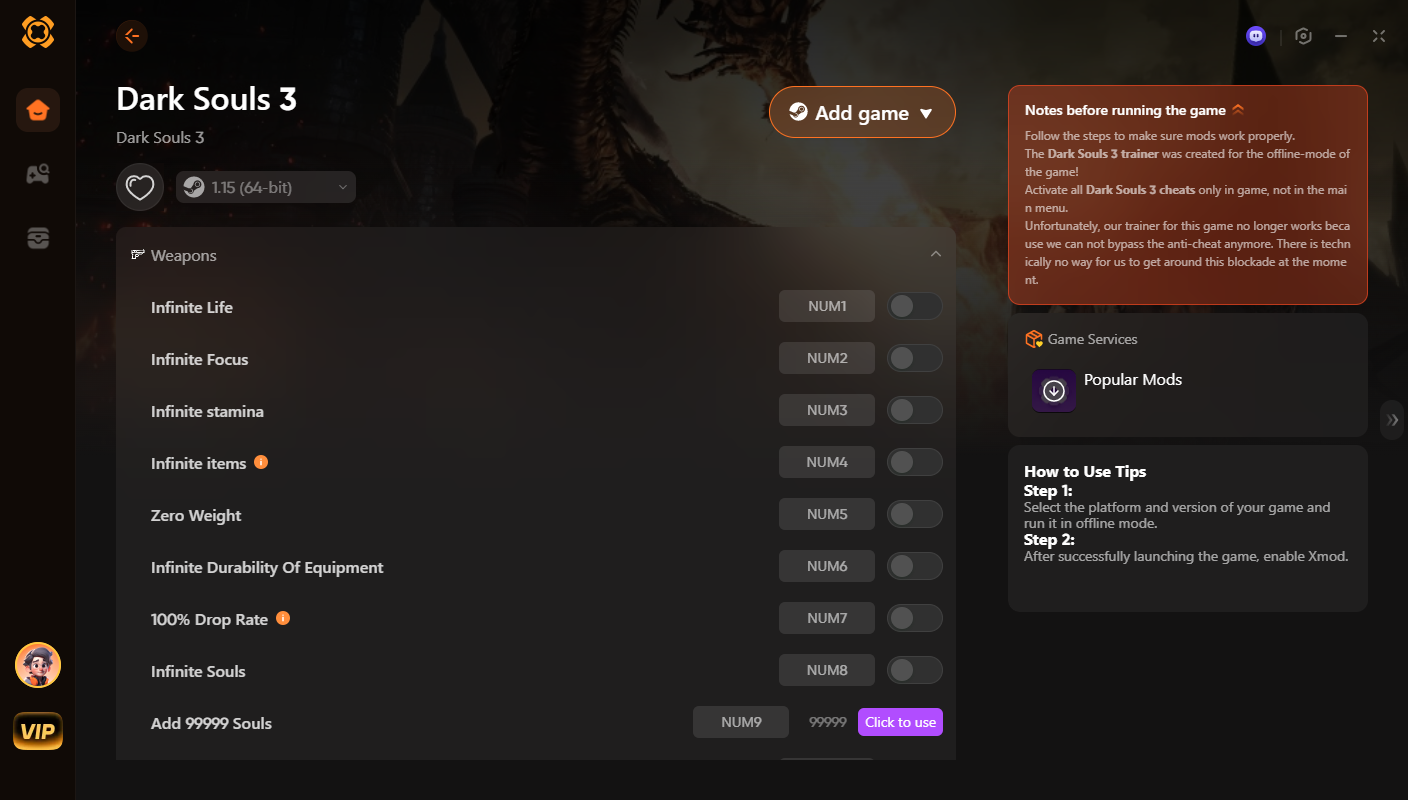Viewport: 1408px width, 800px height.
Task: Open the Discord icon in the title bar
Action: pos(1256,36)
